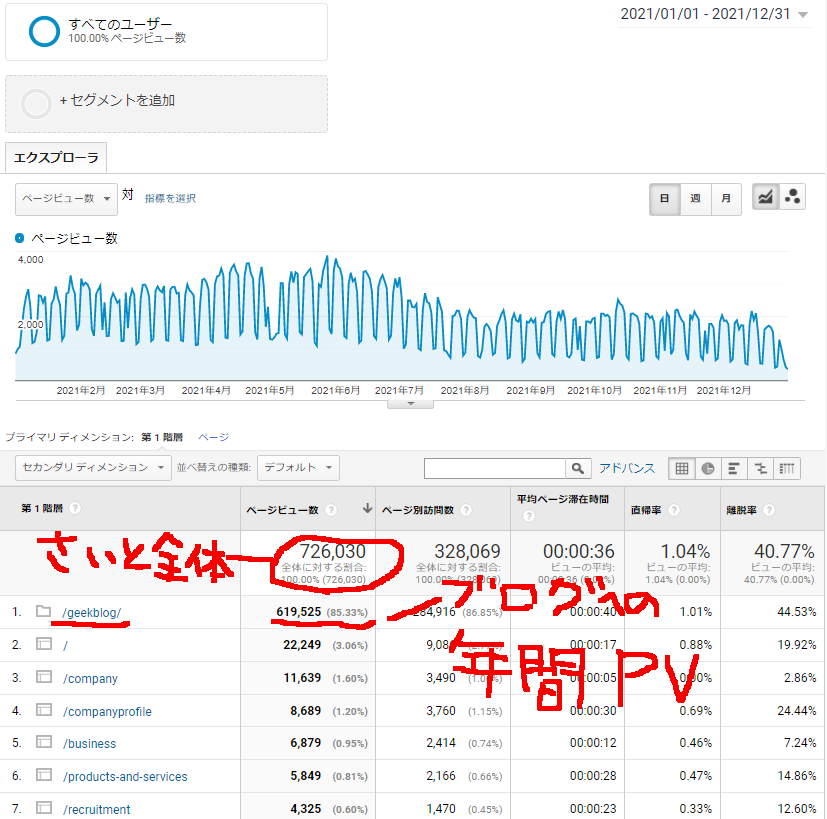
Task: Switch to line chart view
Action: pyautogui.click(x=765, y=198)
